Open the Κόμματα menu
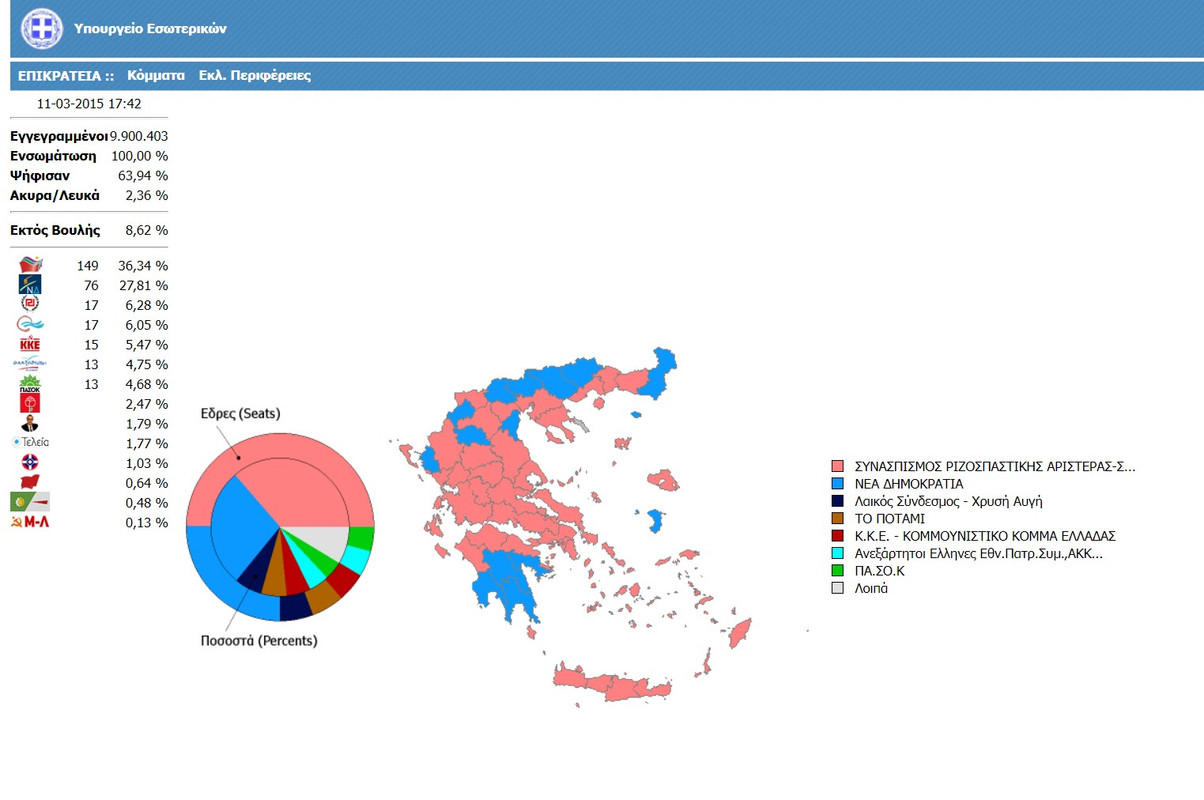 click(156, 76)
